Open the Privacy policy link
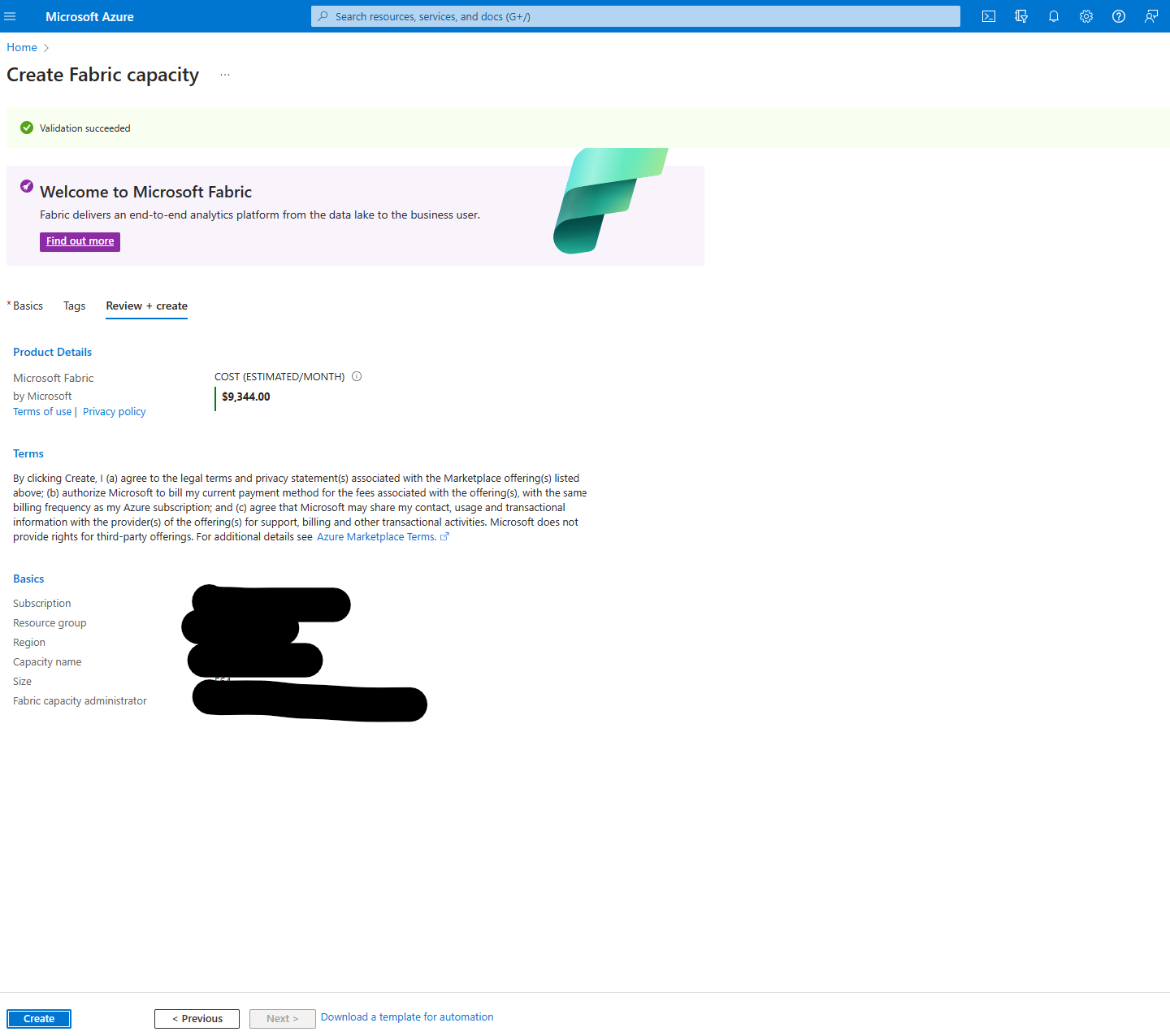 click(114, 411)
